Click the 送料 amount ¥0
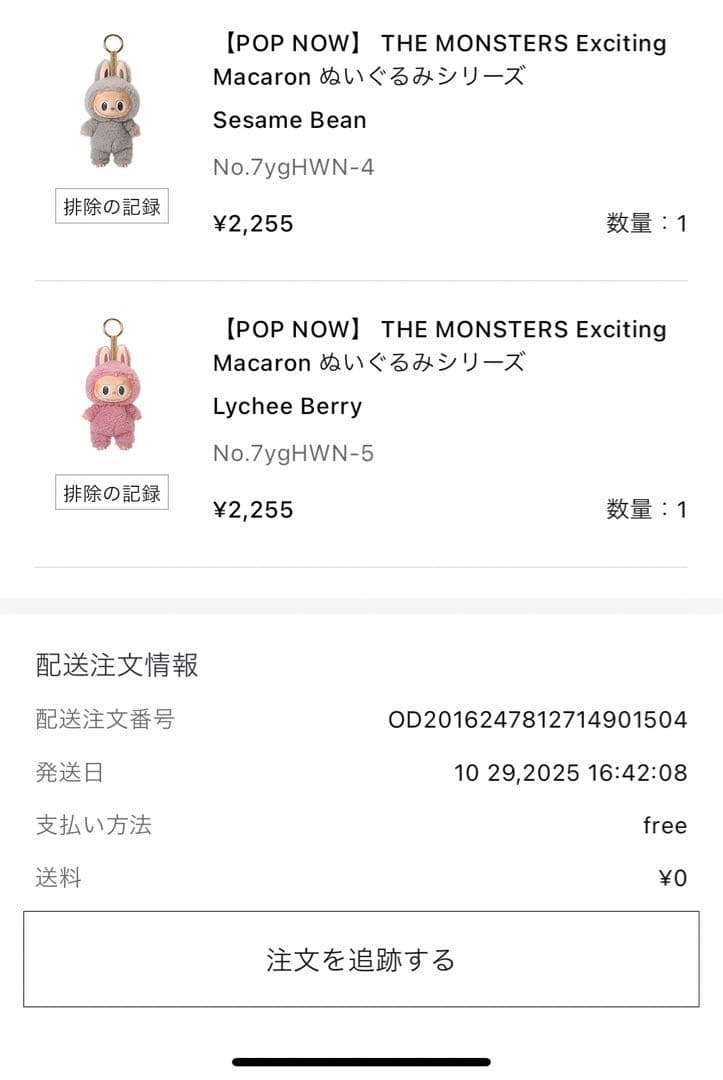Image resolution: width=723 pixels, height=1080 pixels. pyautogui.click(x=673, y=878)
